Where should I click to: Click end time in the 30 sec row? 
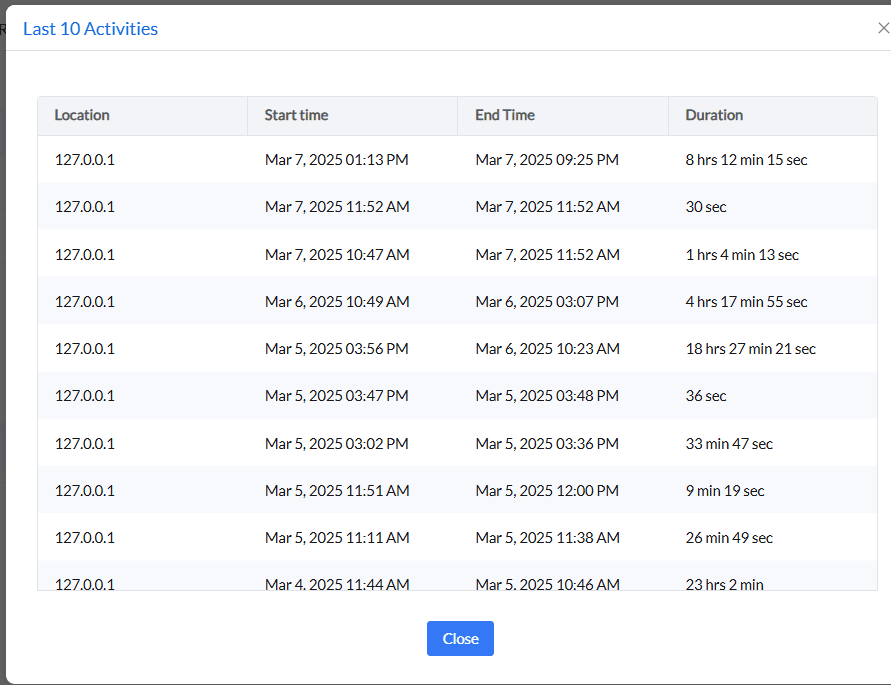tap(547, 207)
